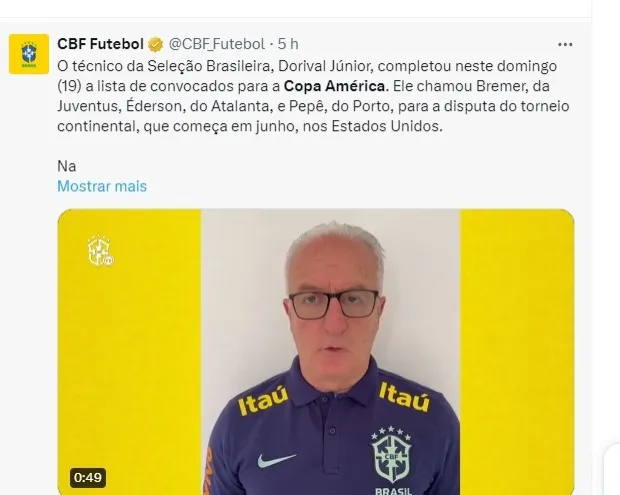Viewport: 620px width, 495px height.
Task: Click the Nike swoosh on the shirt
Action: pyautogui.click(x=276, y=460)
